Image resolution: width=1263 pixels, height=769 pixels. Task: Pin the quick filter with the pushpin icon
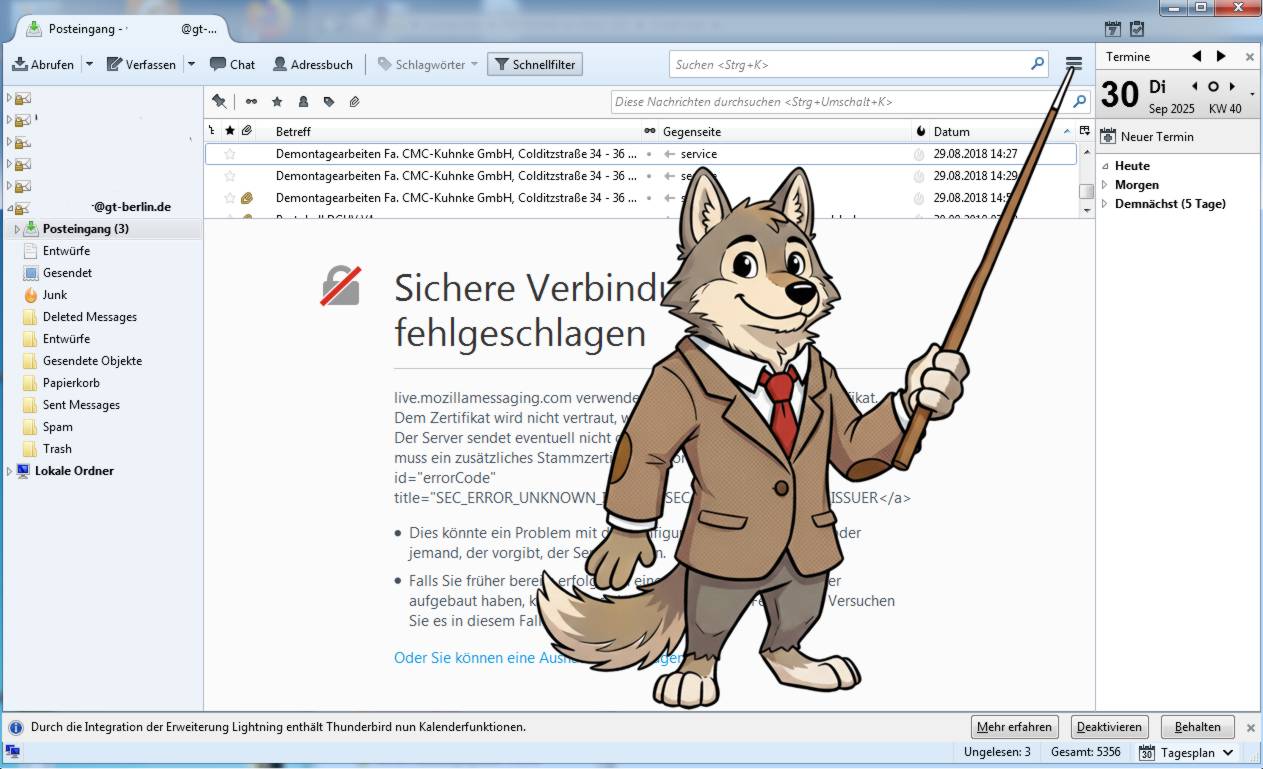click(219, 102)
